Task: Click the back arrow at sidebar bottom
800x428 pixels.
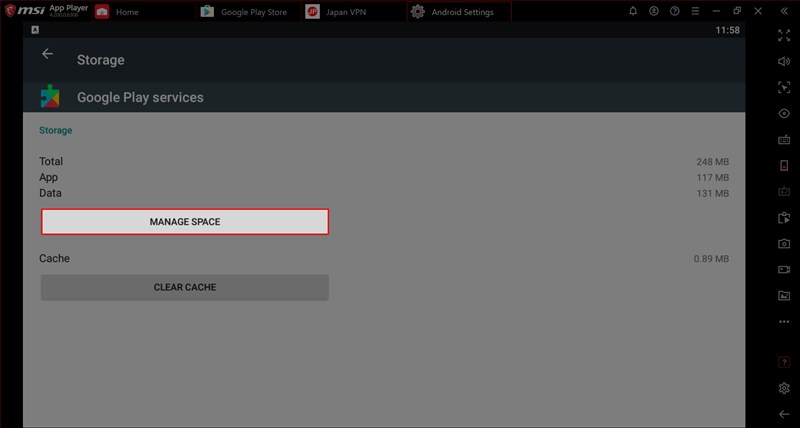Action: (x=784, y=414)
